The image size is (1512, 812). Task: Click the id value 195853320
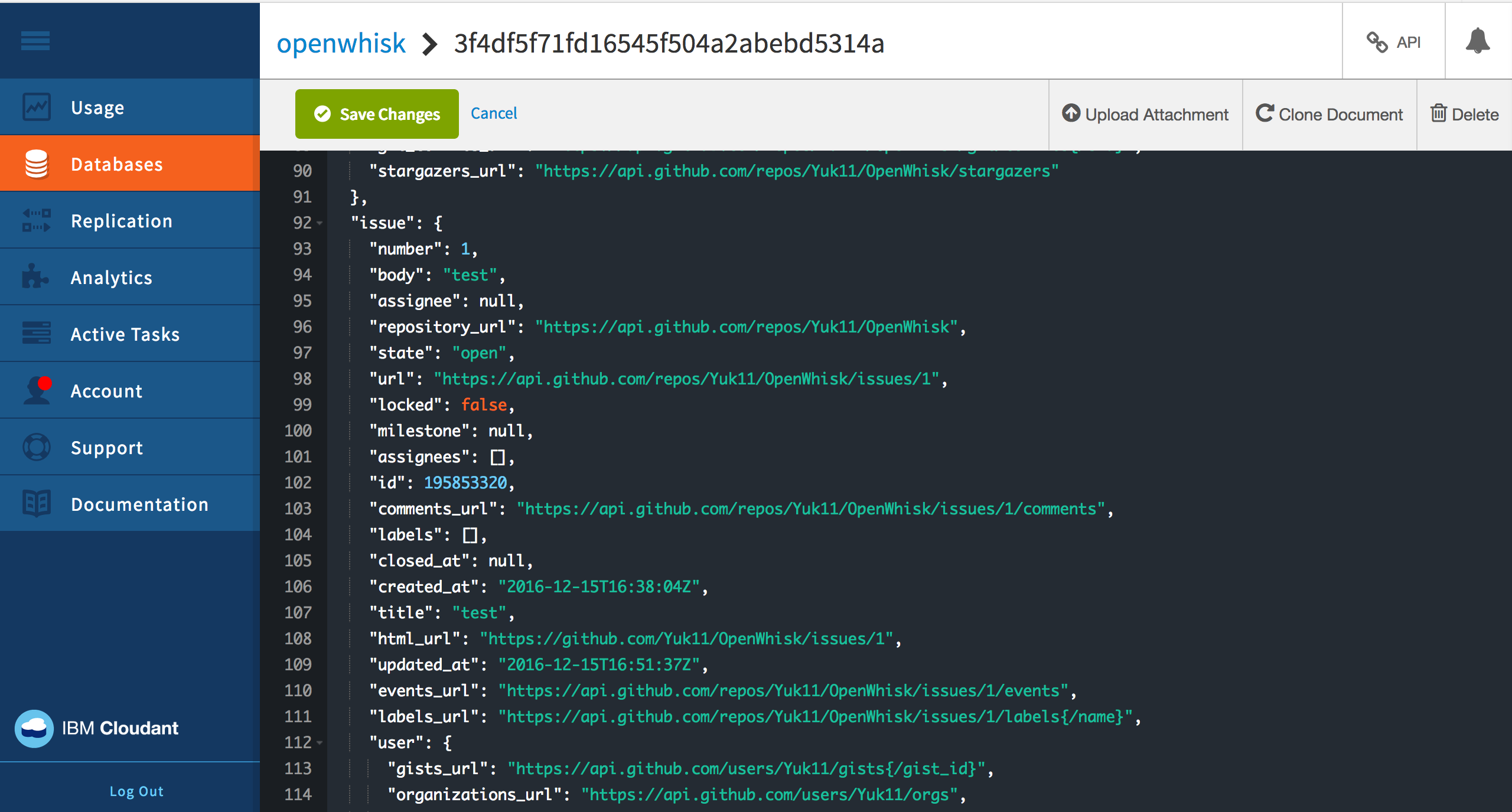tap(465, 483)
